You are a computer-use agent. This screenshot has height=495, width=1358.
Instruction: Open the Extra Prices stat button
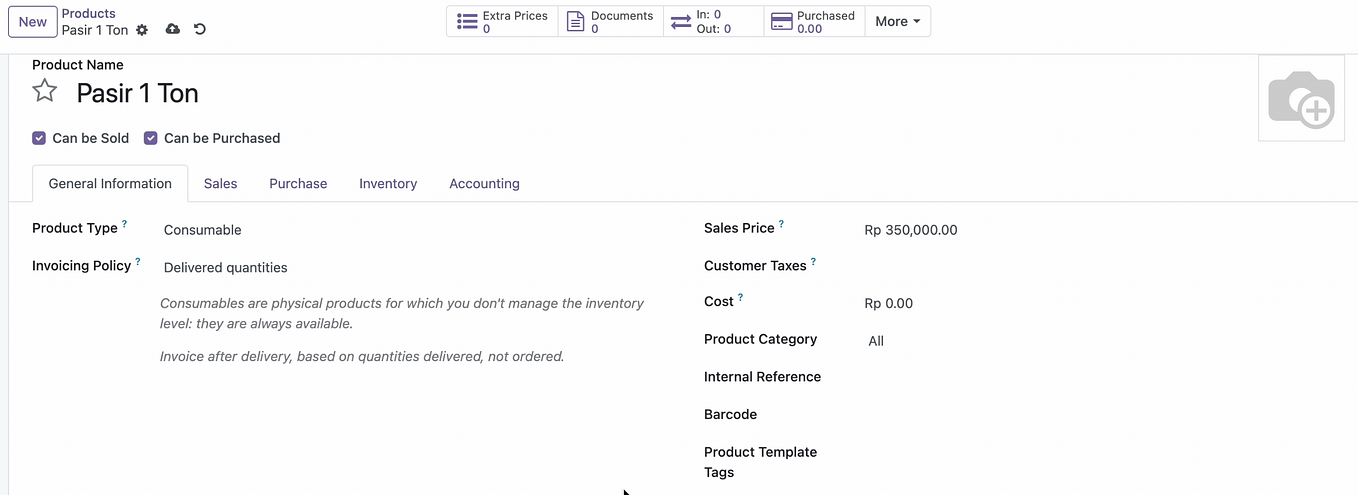click(x=502, y=22)
